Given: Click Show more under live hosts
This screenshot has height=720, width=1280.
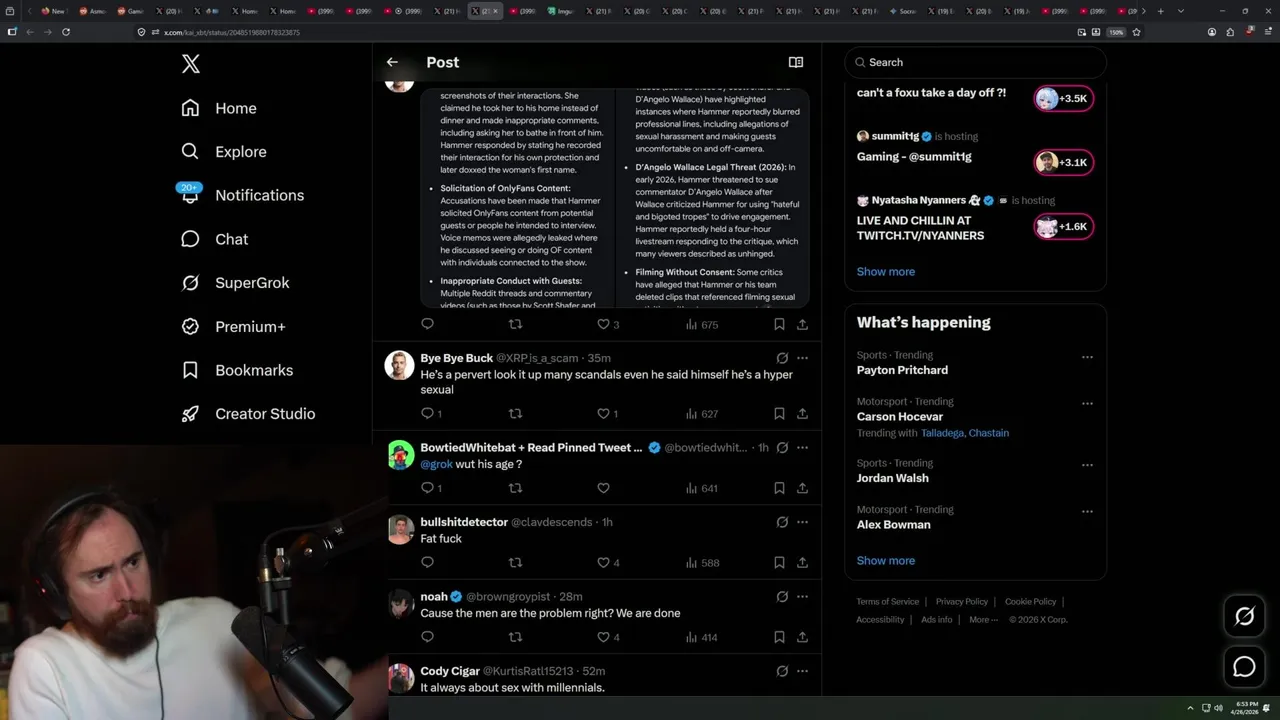Looking at the screenshot, I should coord(886,271).
